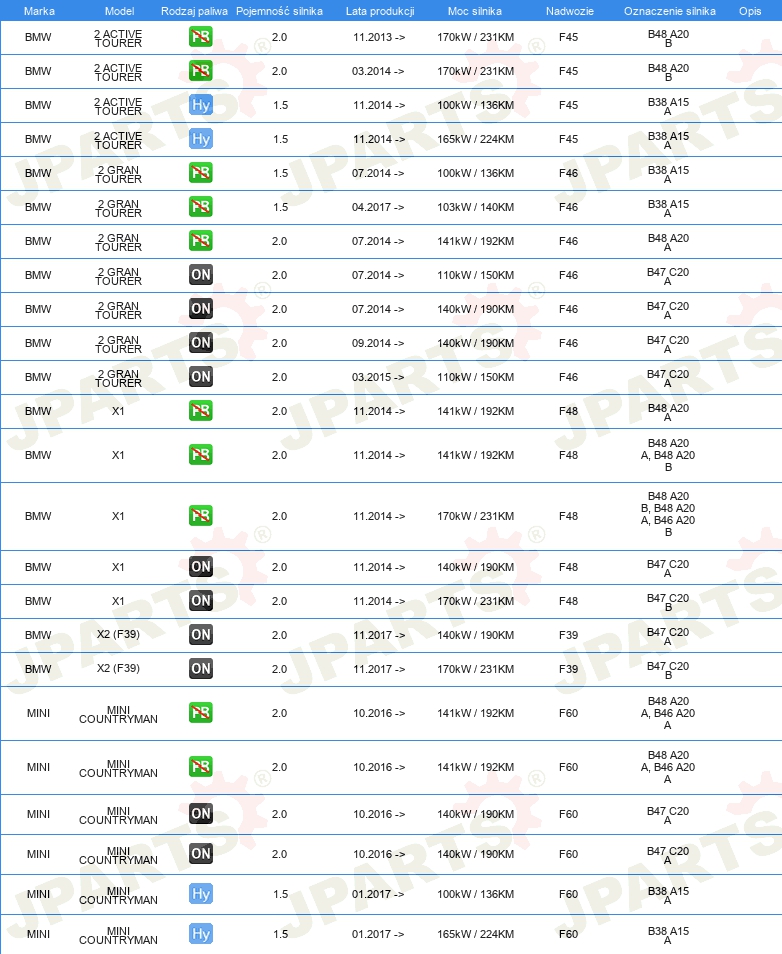
Task: Click the Rodzaj paliwa column header
Action: pos(194,11)
